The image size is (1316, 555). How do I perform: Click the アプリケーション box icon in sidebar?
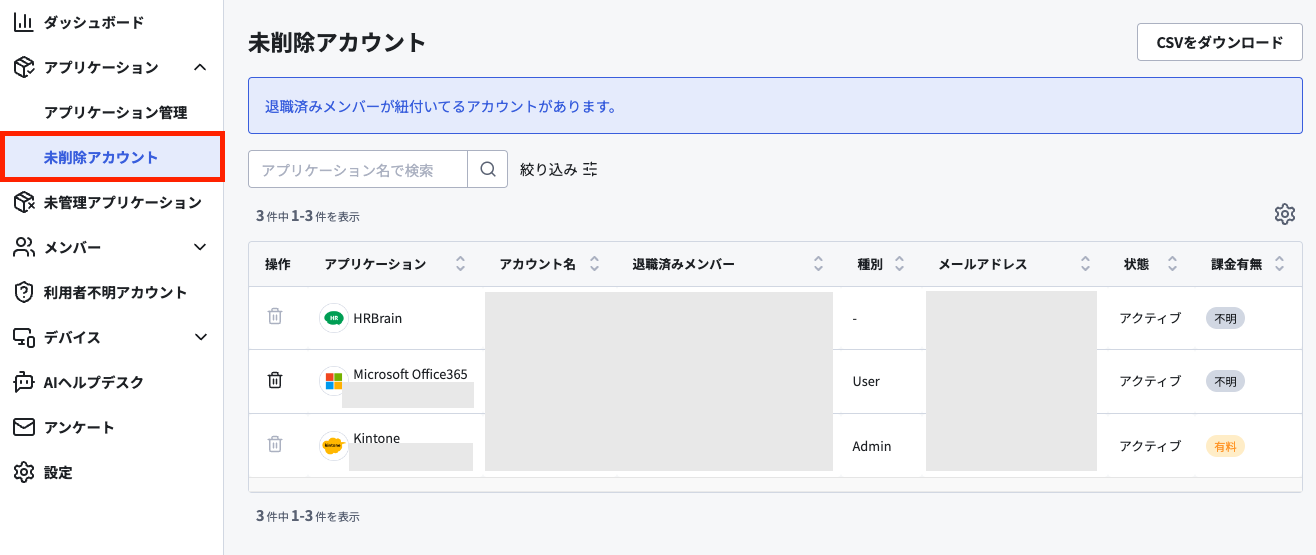pyautogui.click(x=24, y=67)
